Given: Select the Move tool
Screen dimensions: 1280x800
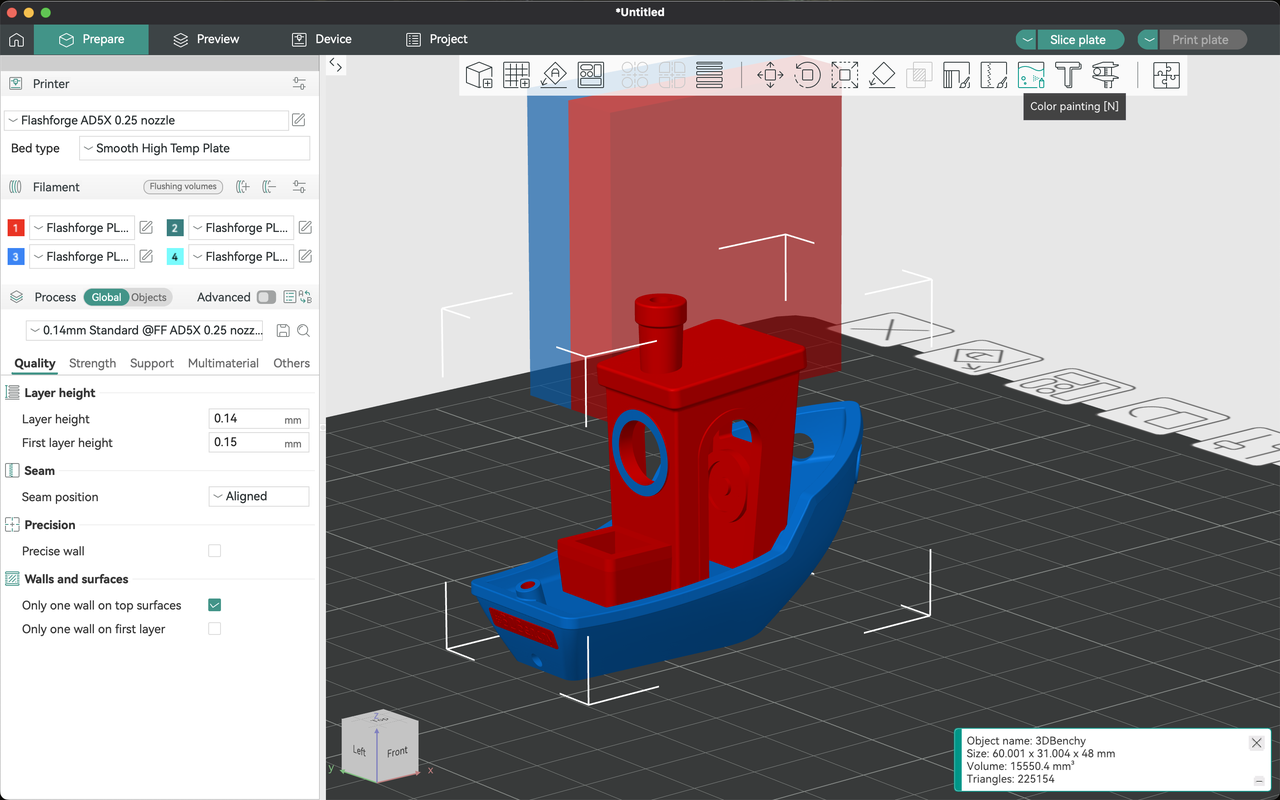Looking at the screenshot, I should 770,75.
